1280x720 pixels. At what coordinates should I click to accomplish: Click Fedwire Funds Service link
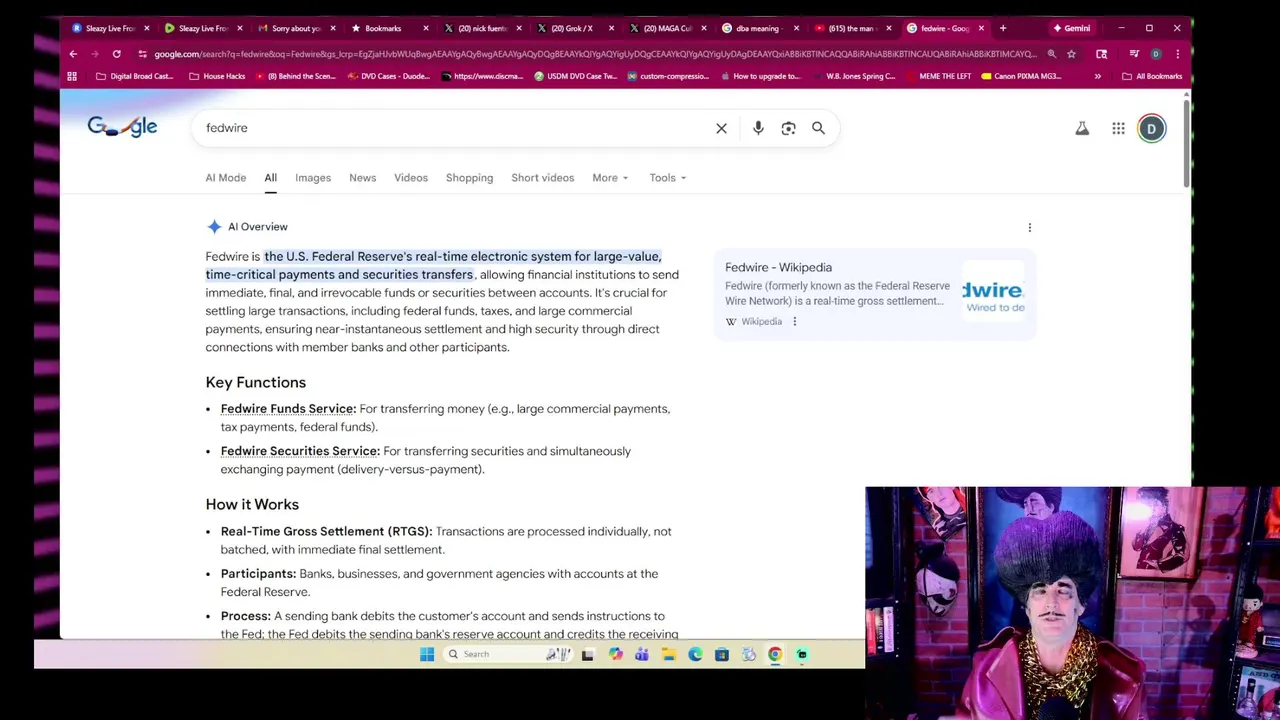pos(288,409)
